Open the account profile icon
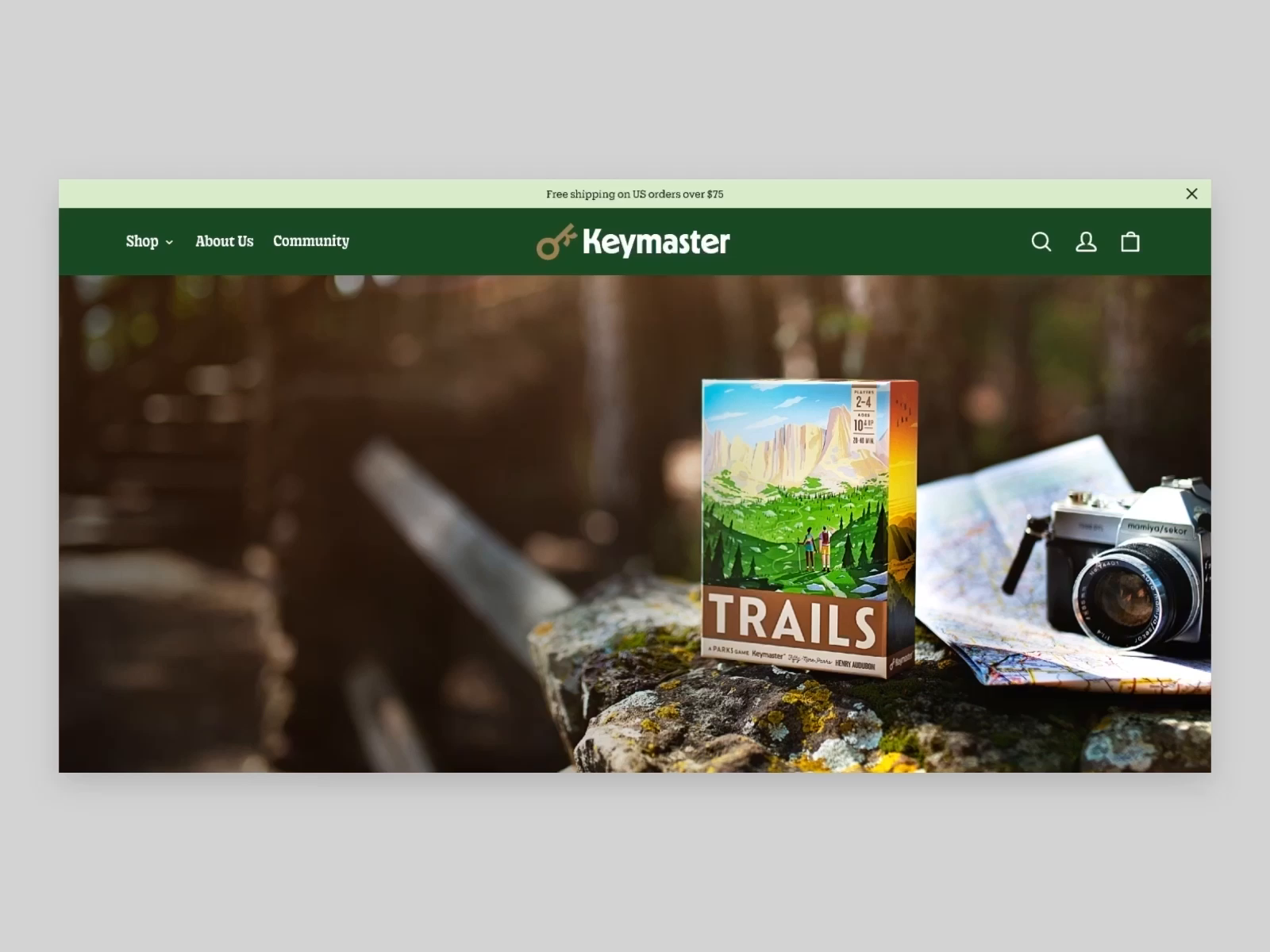Viewport: 1270px width, 952px height. pyautogui.click(x=1086, y=242)
